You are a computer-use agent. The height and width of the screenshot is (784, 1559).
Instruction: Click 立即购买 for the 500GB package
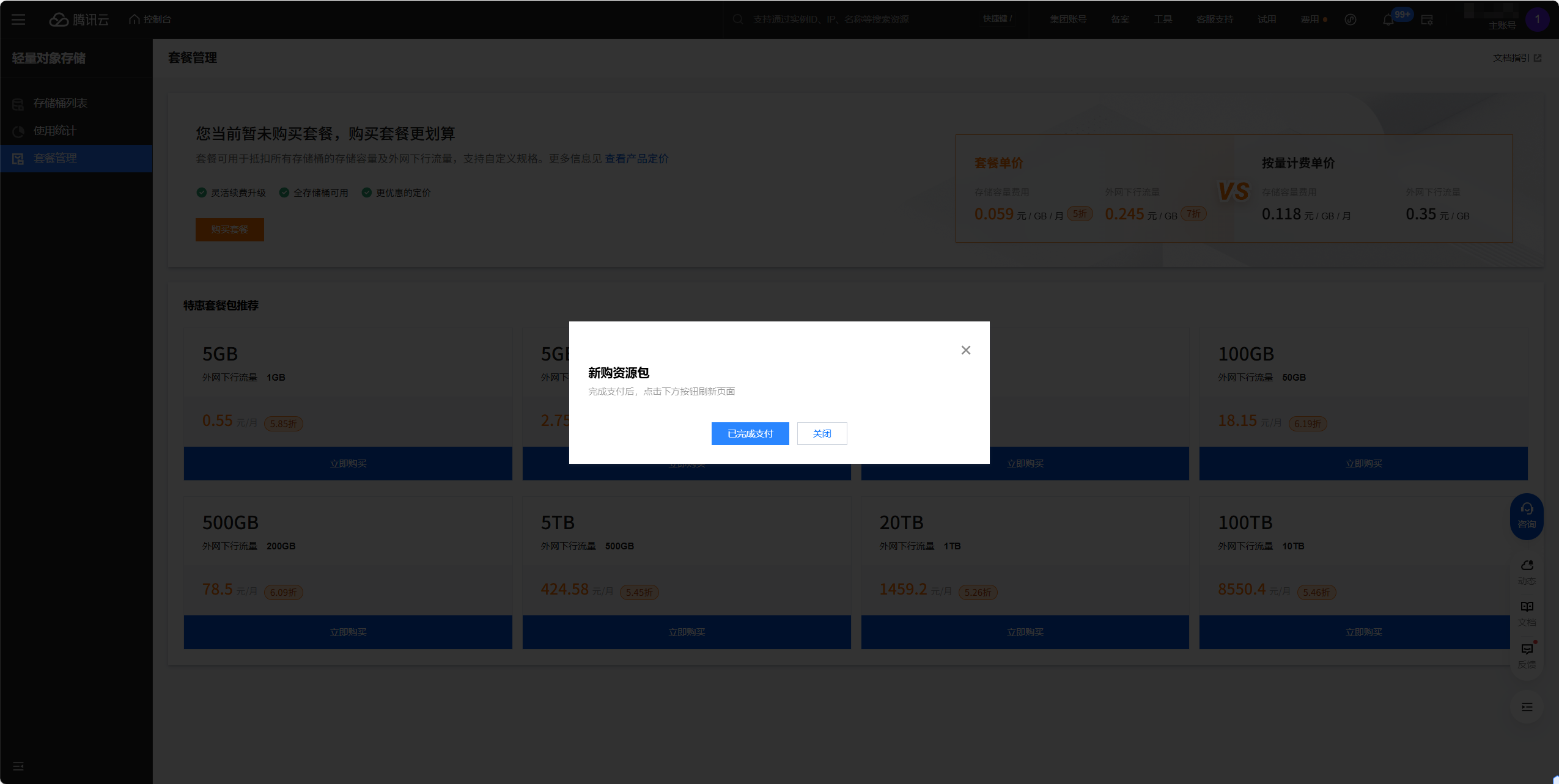(348, 632)
